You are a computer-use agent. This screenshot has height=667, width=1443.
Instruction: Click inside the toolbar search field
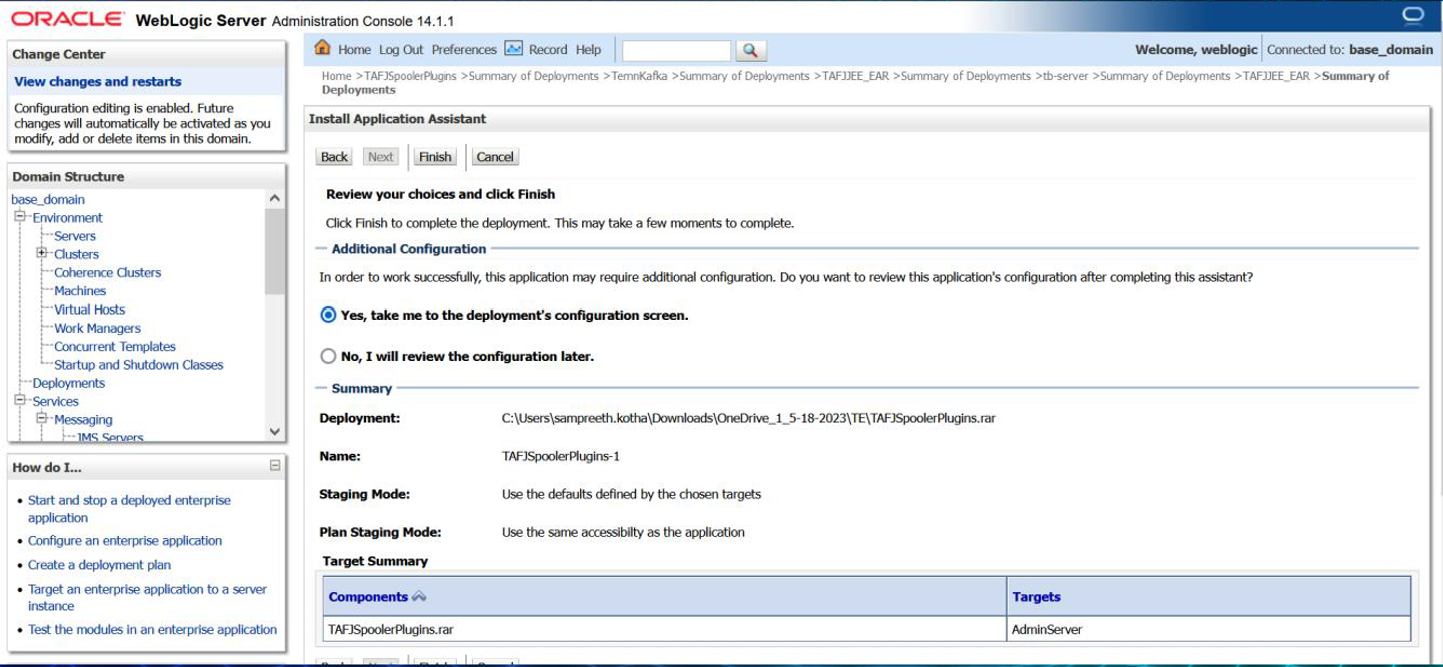pyautogui.click(x=676, y=50)
